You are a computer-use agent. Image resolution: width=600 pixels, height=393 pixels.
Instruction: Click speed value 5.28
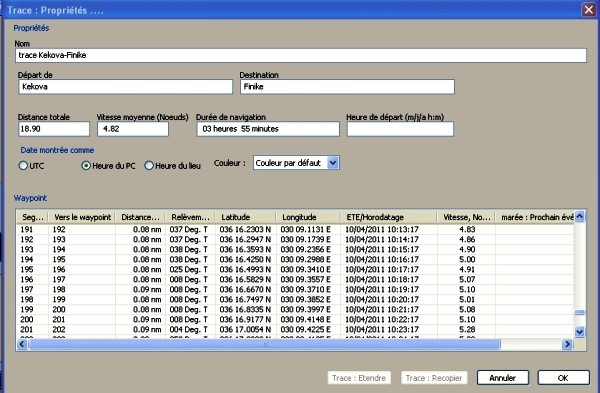click(467, 329)
